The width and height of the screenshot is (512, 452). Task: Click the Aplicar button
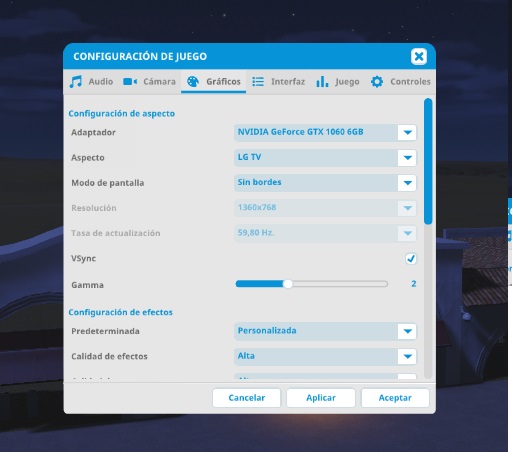point(321,398)
